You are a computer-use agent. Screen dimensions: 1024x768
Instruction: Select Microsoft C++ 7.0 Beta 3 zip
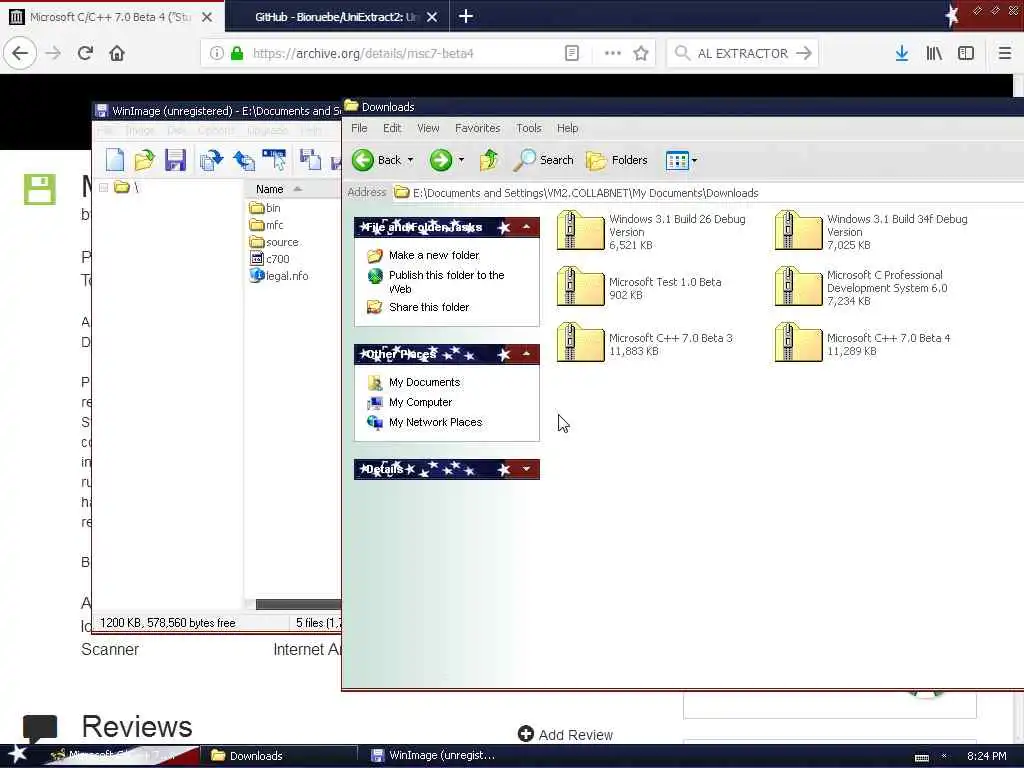click(645, 344)
